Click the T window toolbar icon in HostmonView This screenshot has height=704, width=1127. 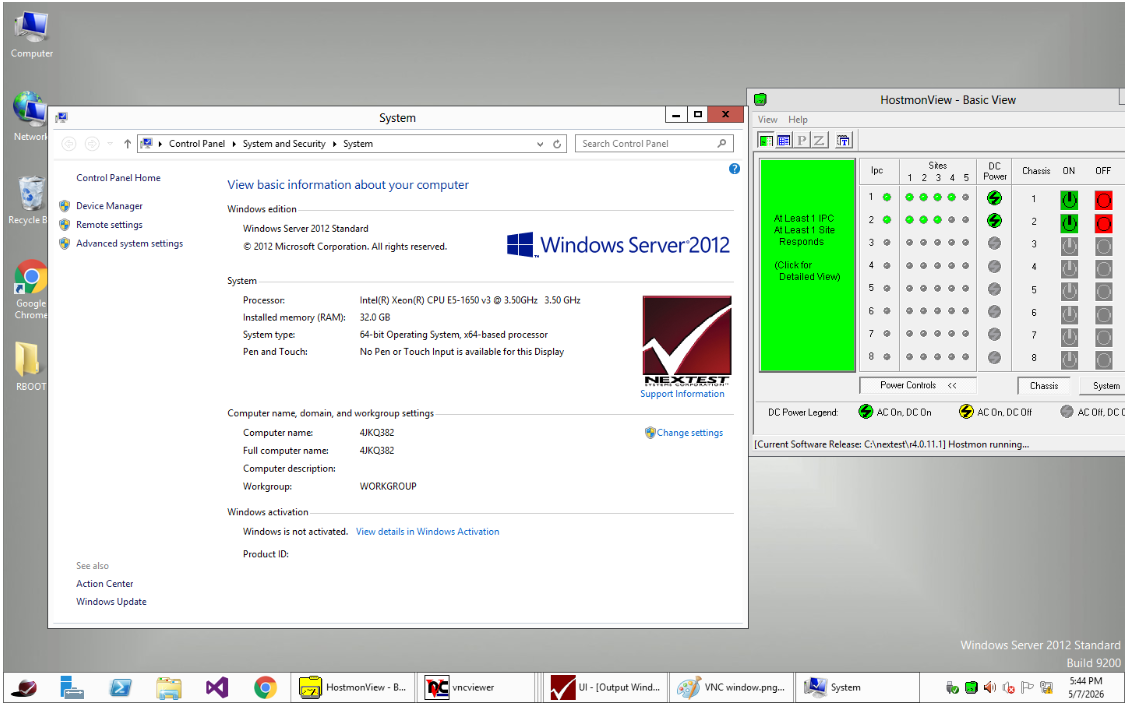pos(843,140)
